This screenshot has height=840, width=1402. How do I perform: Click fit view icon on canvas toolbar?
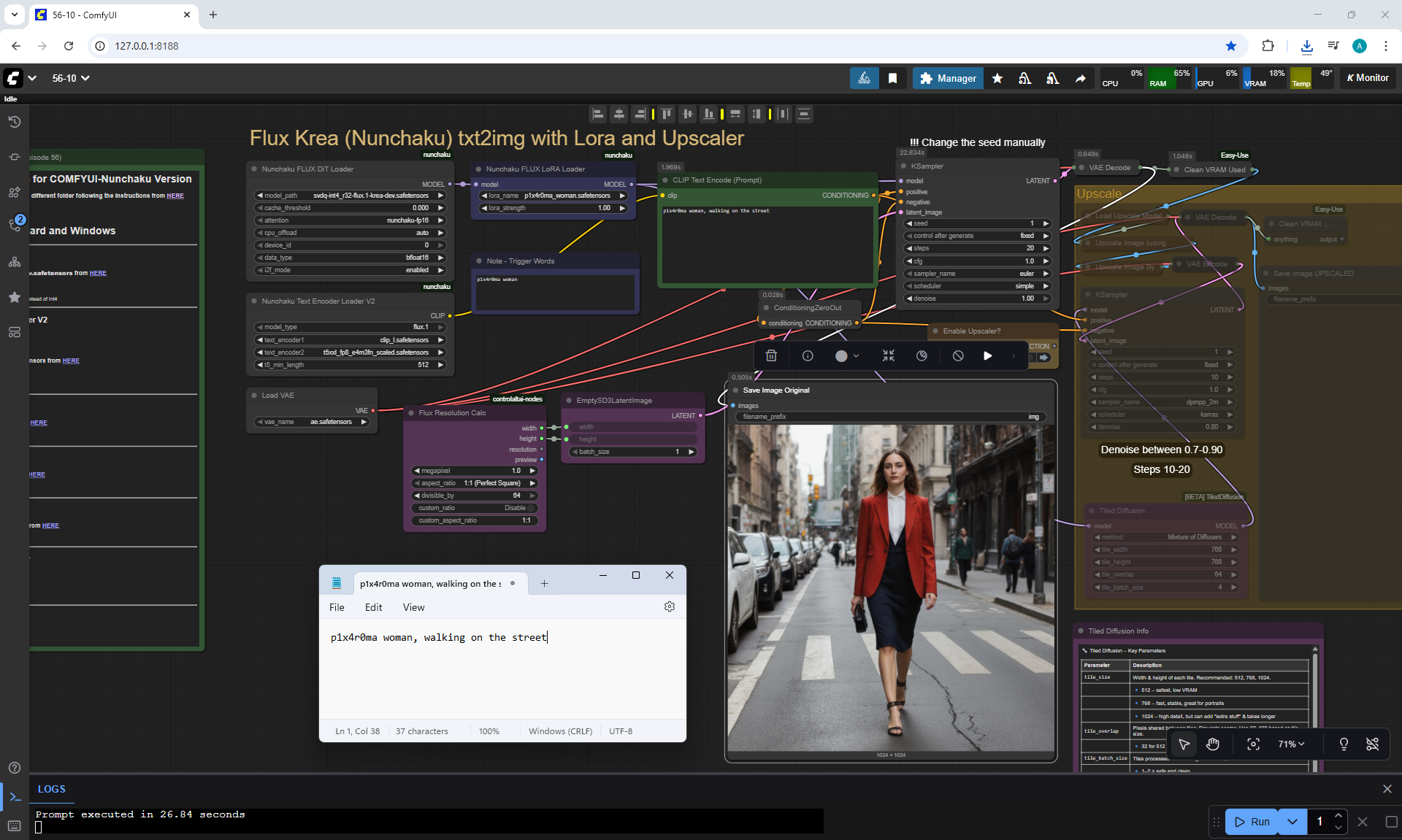tap(1253, 744)
